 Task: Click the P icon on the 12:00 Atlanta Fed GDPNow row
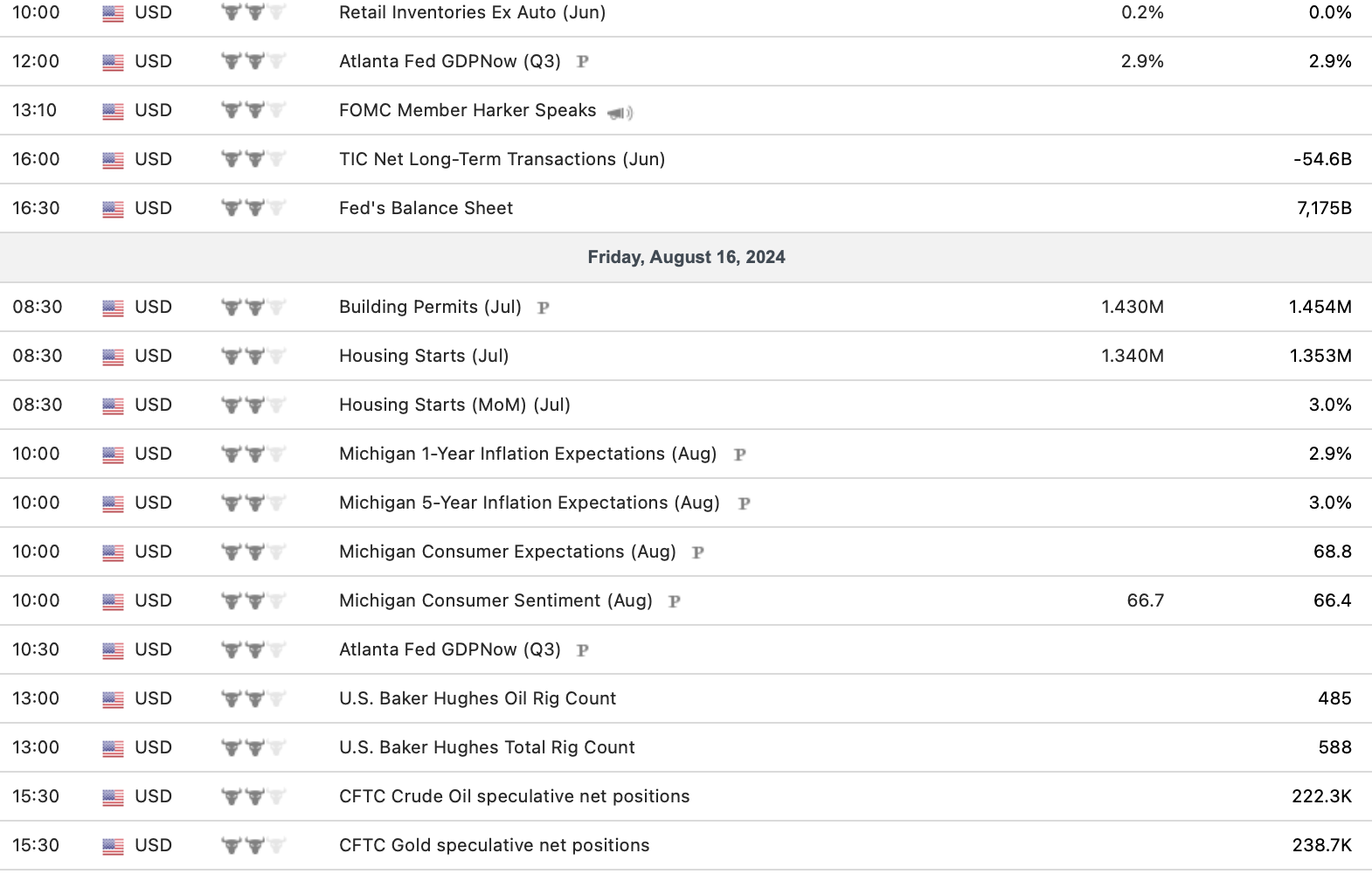tap(582, 62)
